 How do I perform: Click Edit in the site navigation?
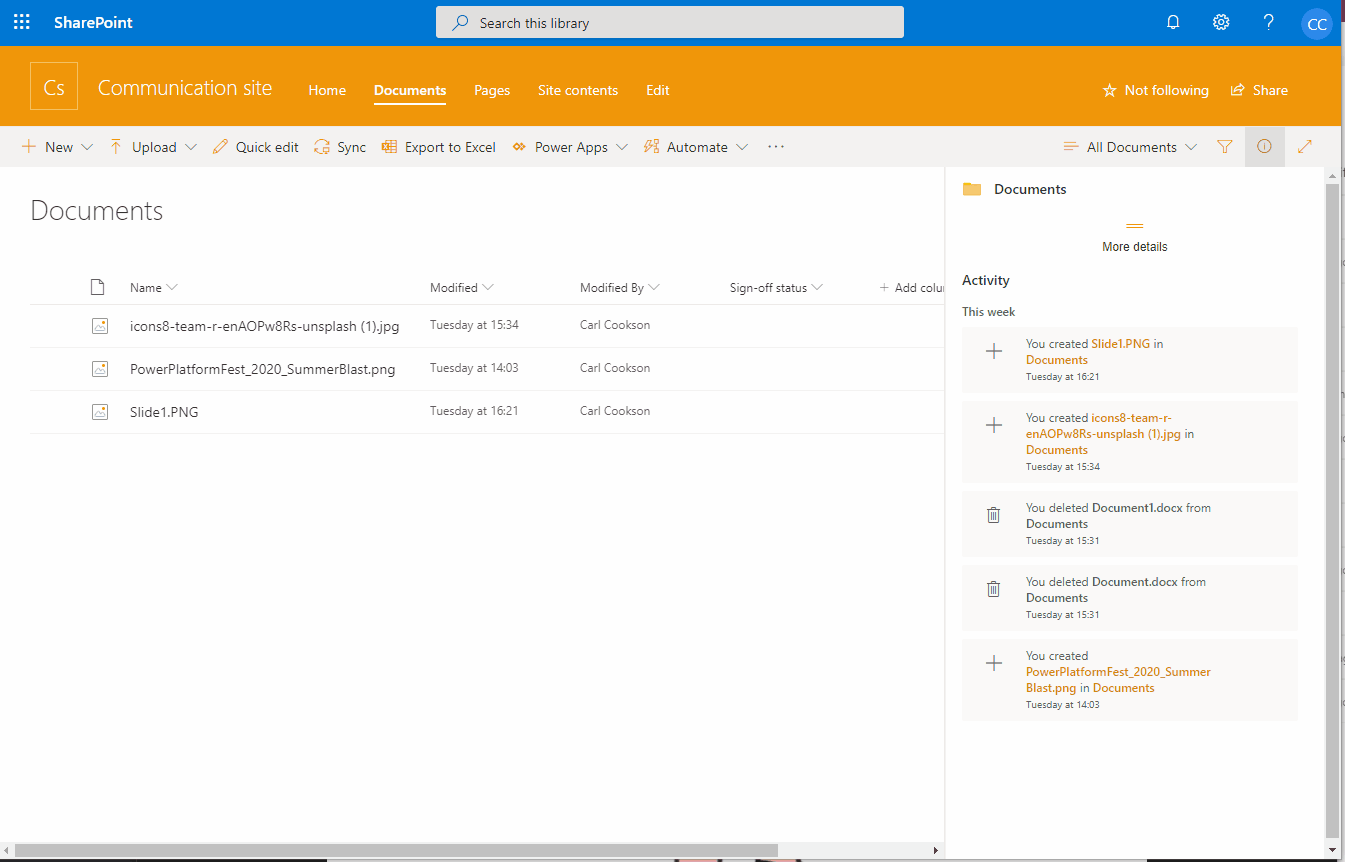click(x=658, y=90)
